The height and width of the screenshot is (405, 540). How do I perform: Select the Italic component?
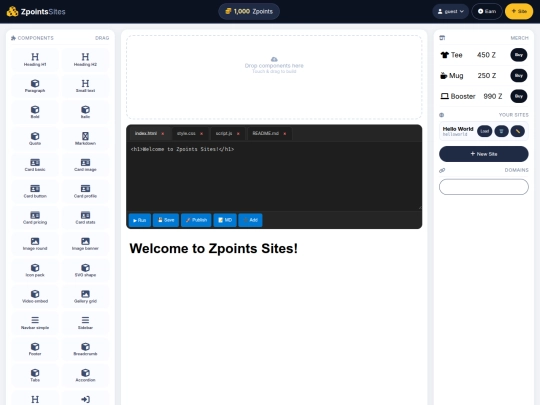(85, 112)
